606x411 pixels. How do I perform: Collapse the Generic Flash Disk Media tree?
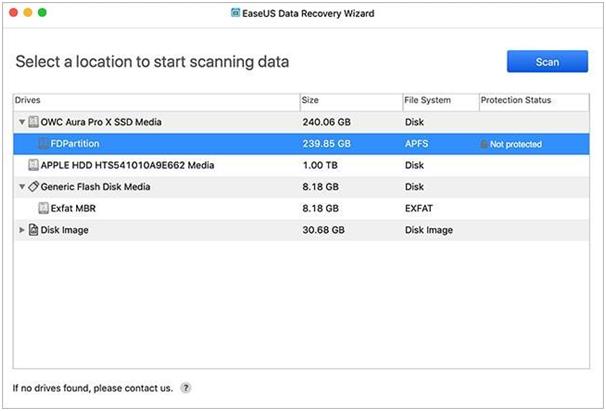click(22, 187)
